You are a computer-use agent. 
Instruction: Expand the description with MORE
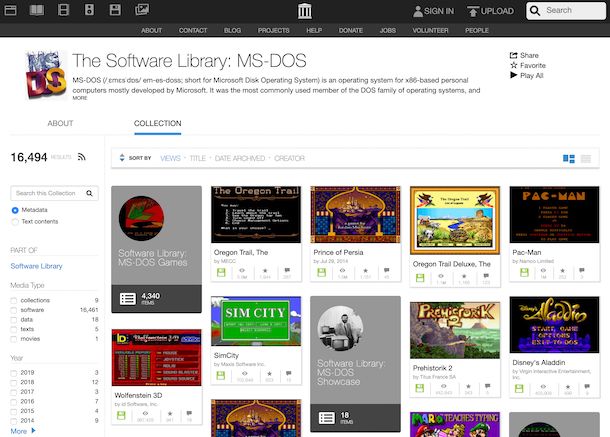pos(80,98)
